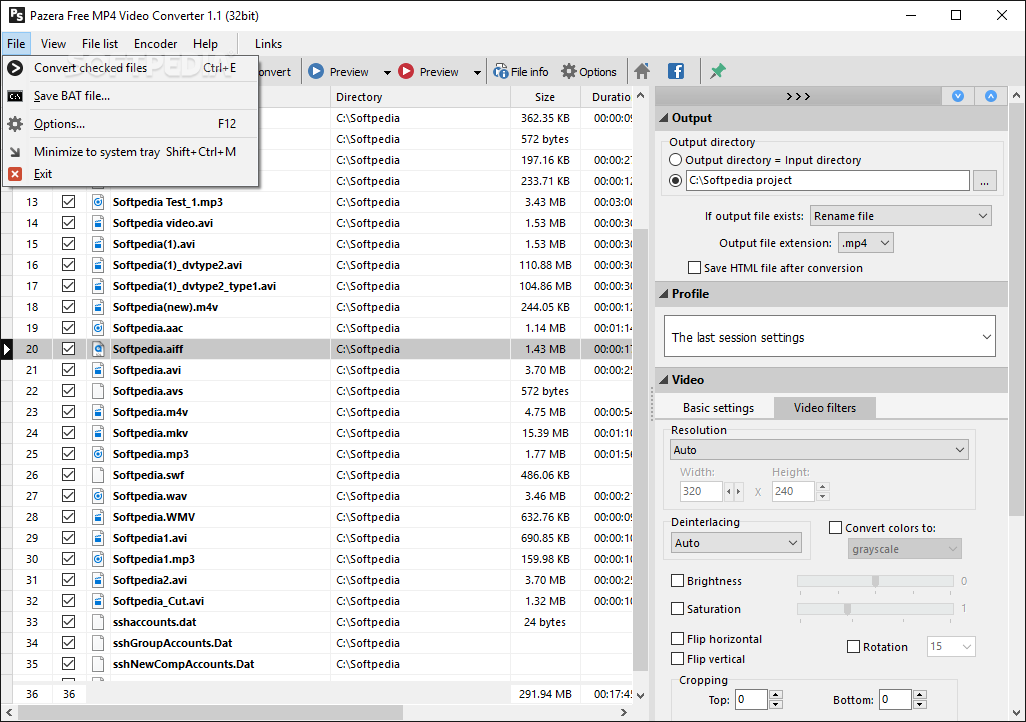Open the If output file exists dropdown

(x=900, y=216)
